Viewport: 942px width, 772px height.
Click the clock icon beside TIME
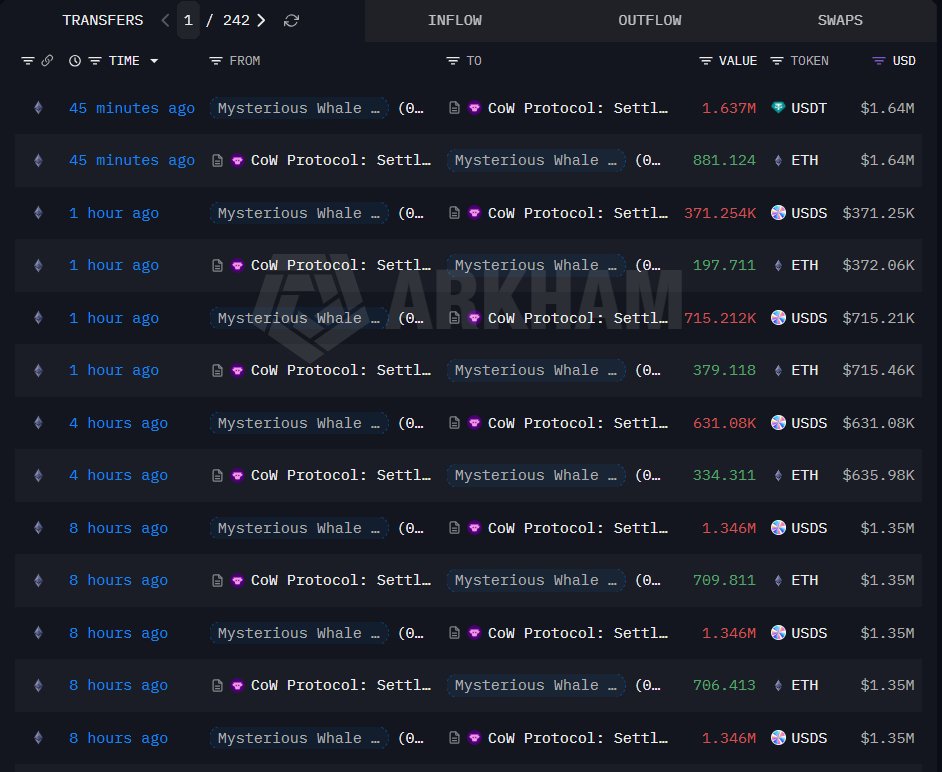[75, 61]
